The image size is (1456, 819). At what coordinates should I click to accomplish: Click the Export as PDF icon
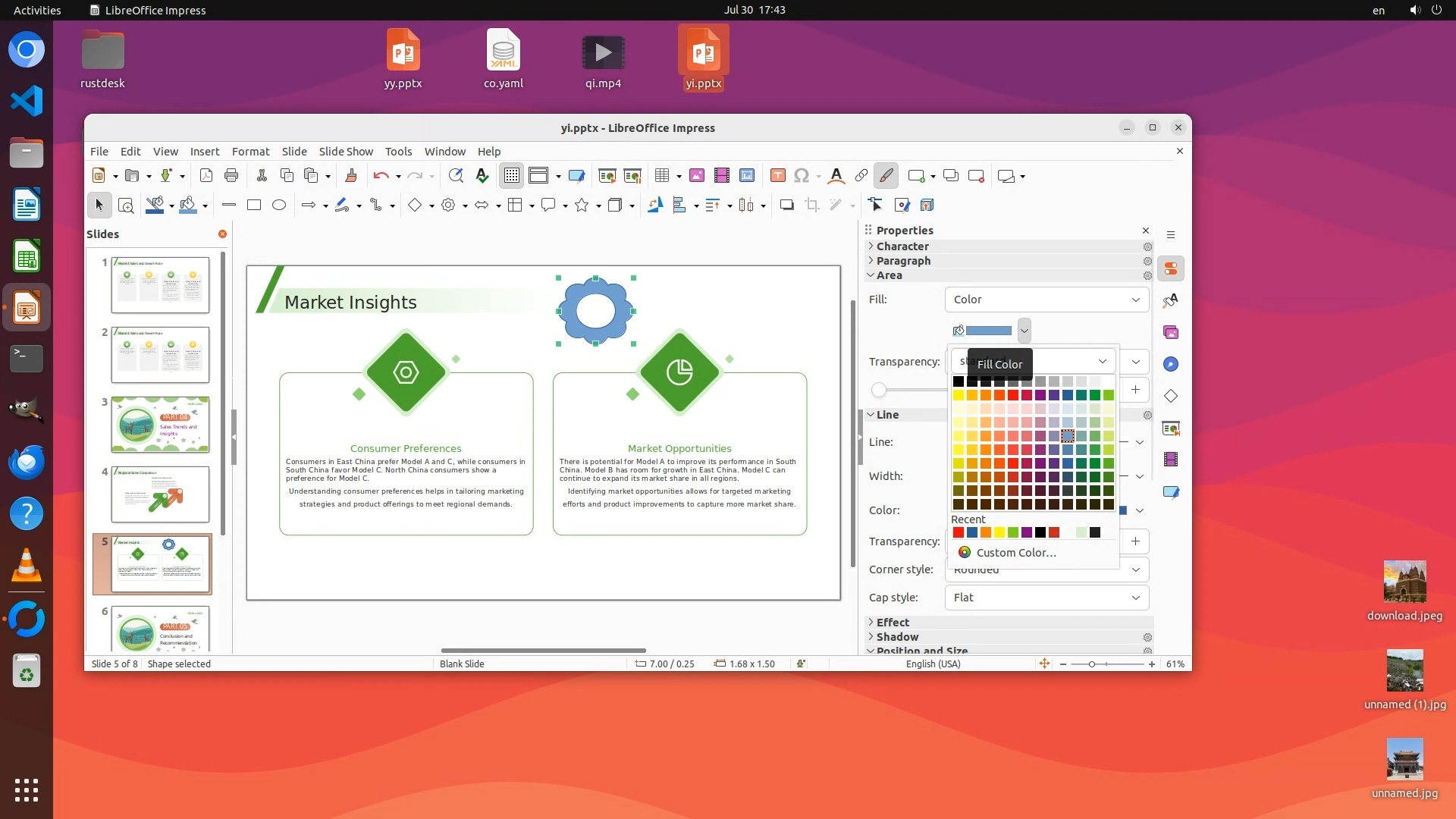click(206, 176)
